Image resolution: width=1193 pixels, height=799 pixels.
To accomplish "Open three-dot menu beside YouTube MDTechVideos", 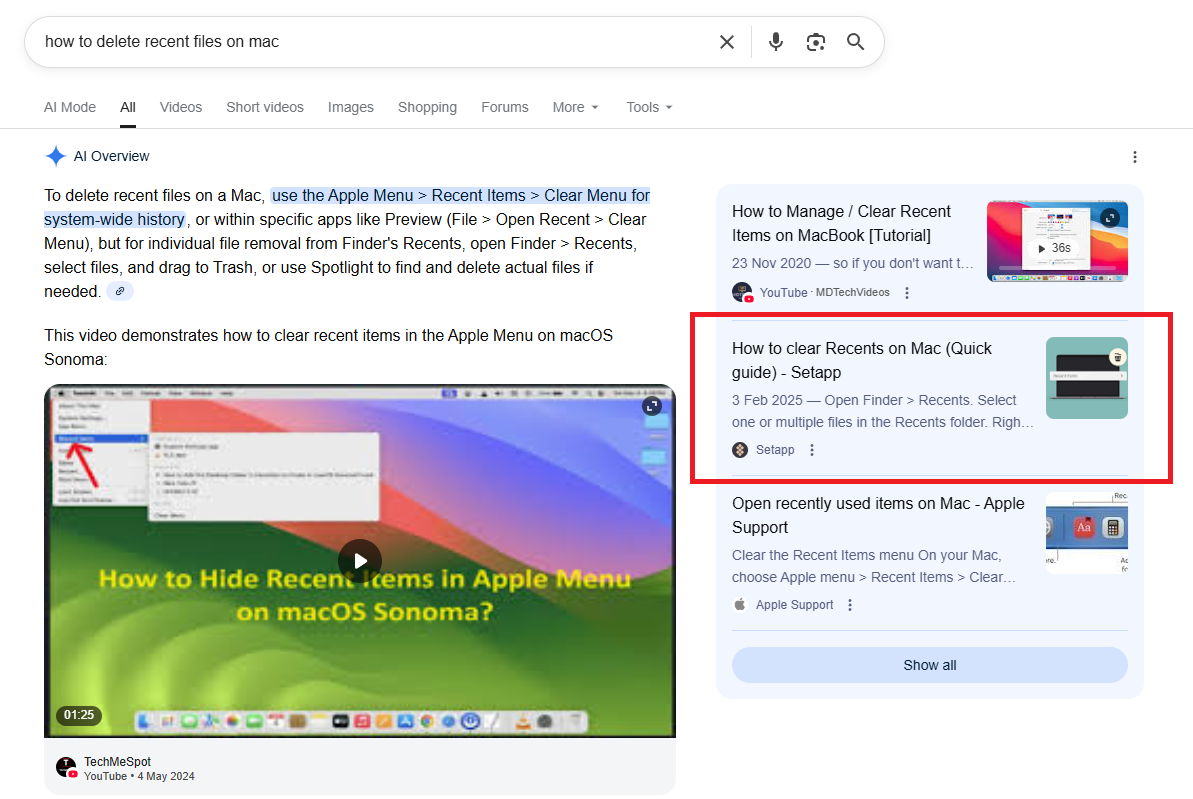I will (907, 293).
